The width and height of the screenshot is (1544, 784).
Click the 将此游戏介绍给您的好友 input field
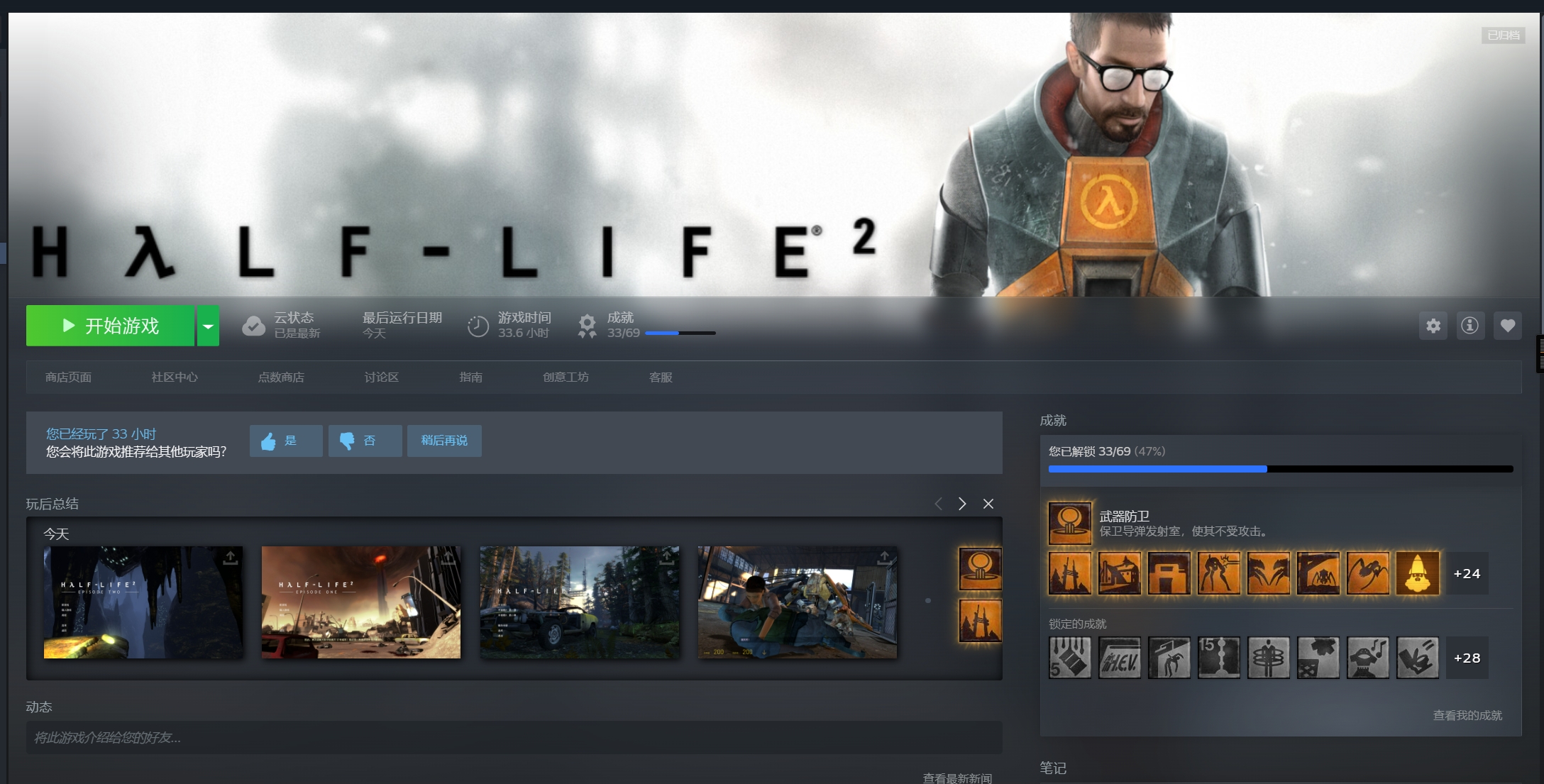click(514, 738)
